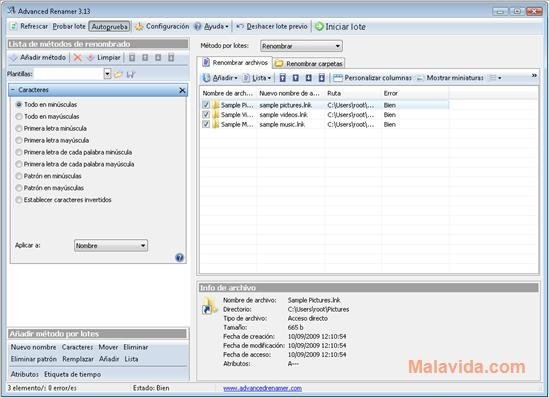The height and width of the screenshot is (398, 549).
Task: Add Etiqueta de tiempo batch method
Action: (72, 374)
